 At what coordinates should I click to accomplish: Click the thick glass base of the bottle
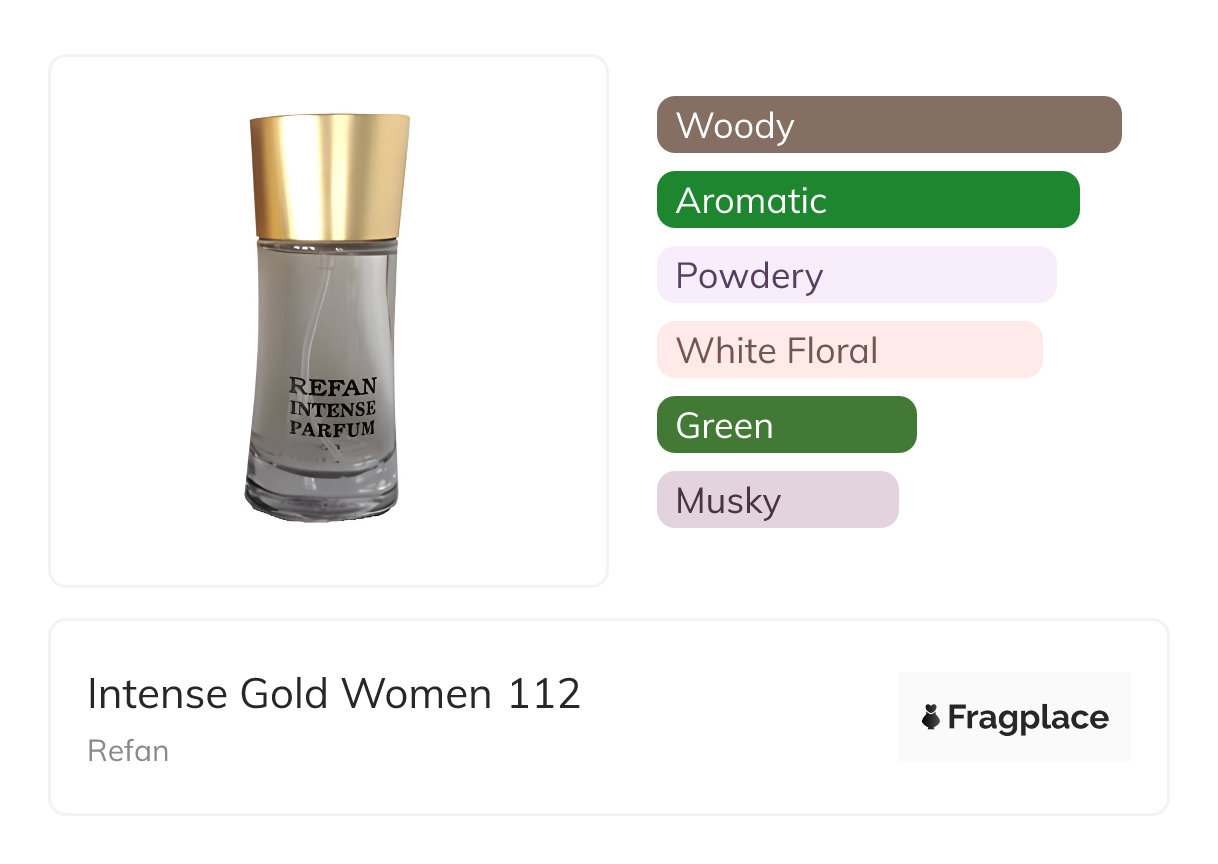pos(321,495)
